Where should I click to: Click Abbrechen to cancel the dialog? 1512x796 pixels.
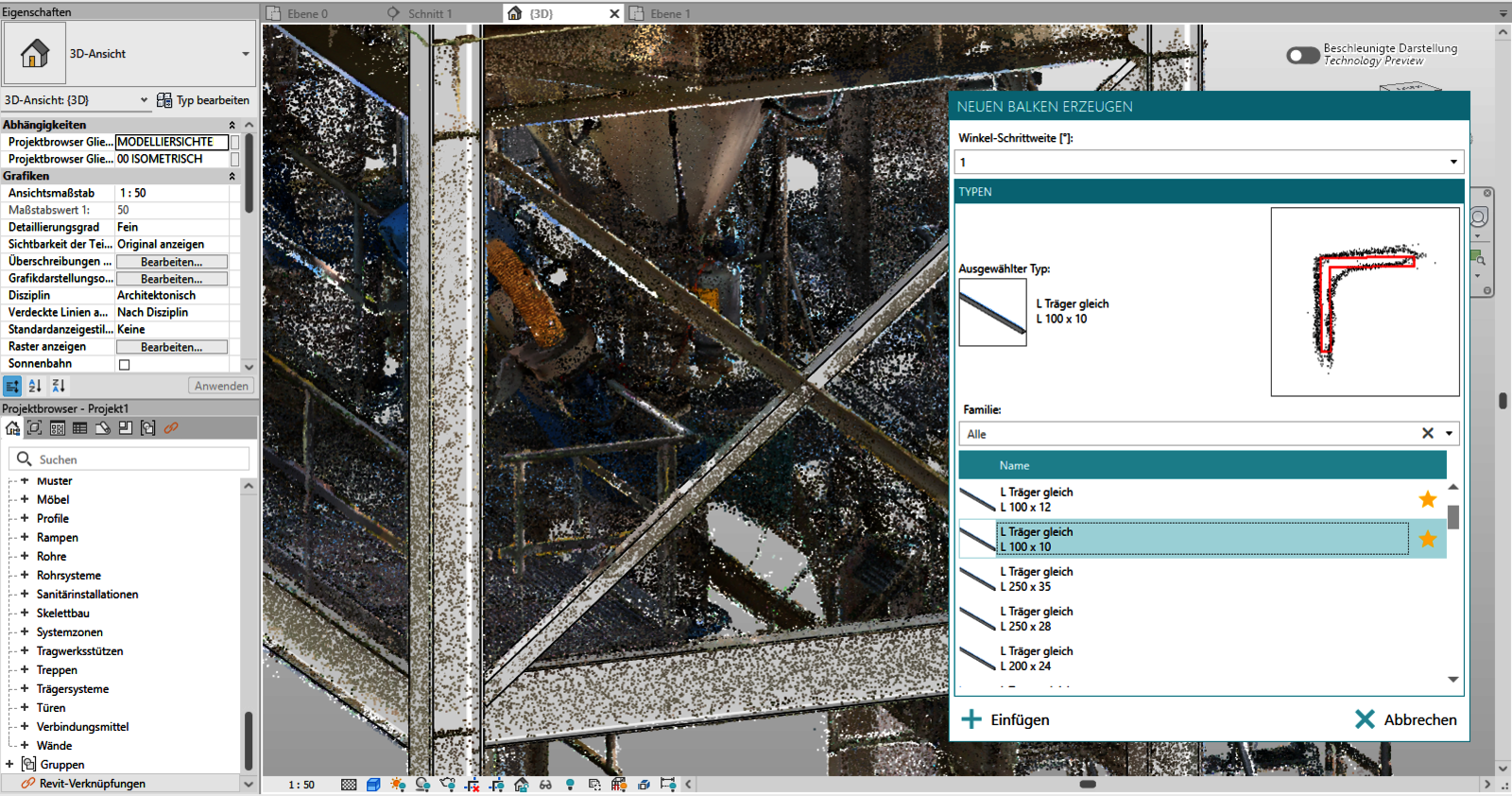click(x=1405, y=719)
